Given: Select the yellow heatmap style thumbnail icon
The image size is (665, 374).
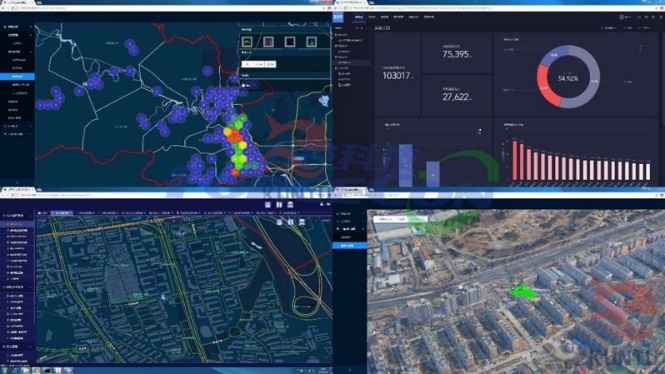Looking at the screenshot, I should [x=247, y=42].
